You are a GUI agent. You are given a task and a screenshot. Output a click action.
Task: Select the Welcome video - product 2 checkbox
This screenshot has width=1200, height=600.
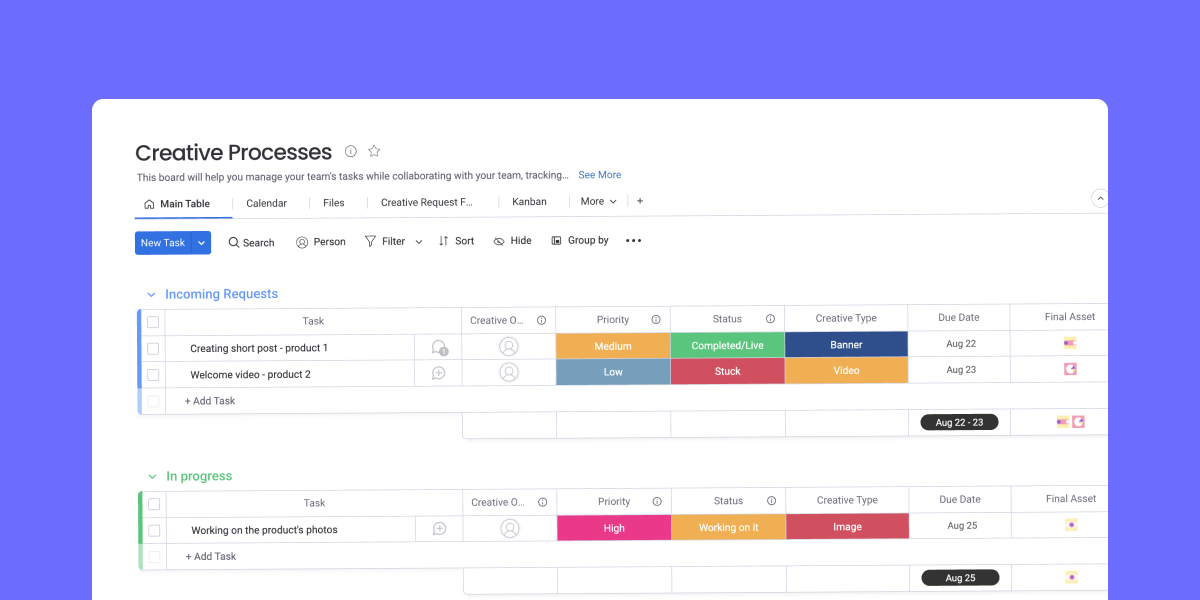pyautogui.click(x=153, y=375)
